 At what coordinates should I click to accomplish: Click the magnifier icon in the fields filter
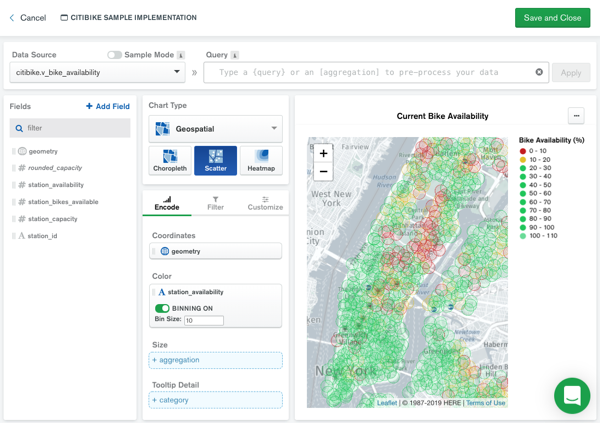[x=19, y=128]
